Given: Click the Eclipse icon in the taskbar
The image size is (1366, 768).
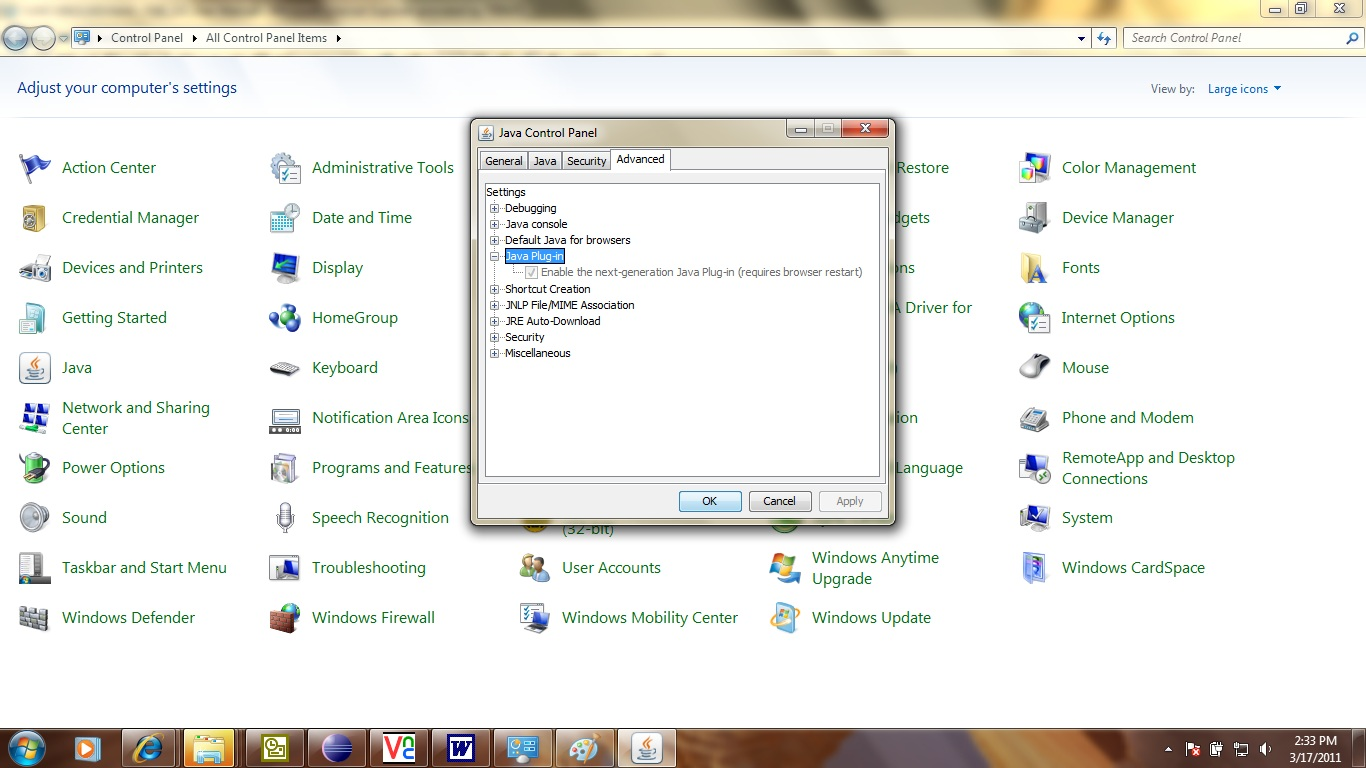Looking at the screenshot, I should click(x=337, y=748).
